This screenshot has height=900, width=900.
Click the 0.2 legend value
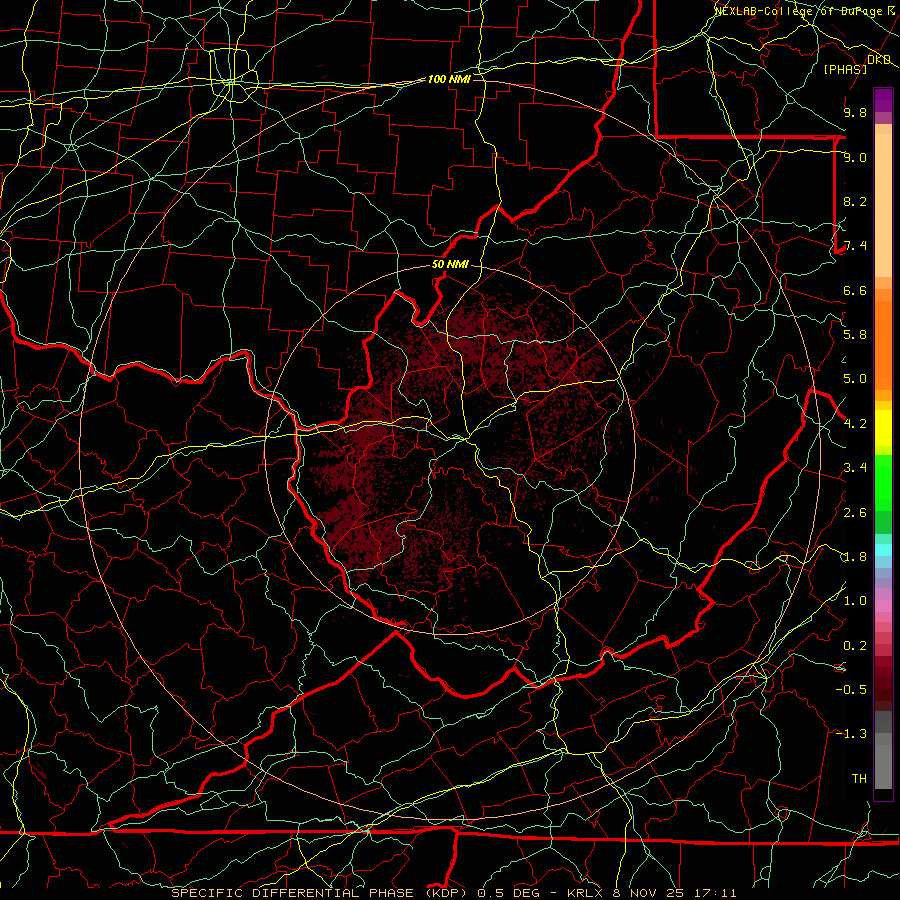pyautogui.click(x=855, y=646)
